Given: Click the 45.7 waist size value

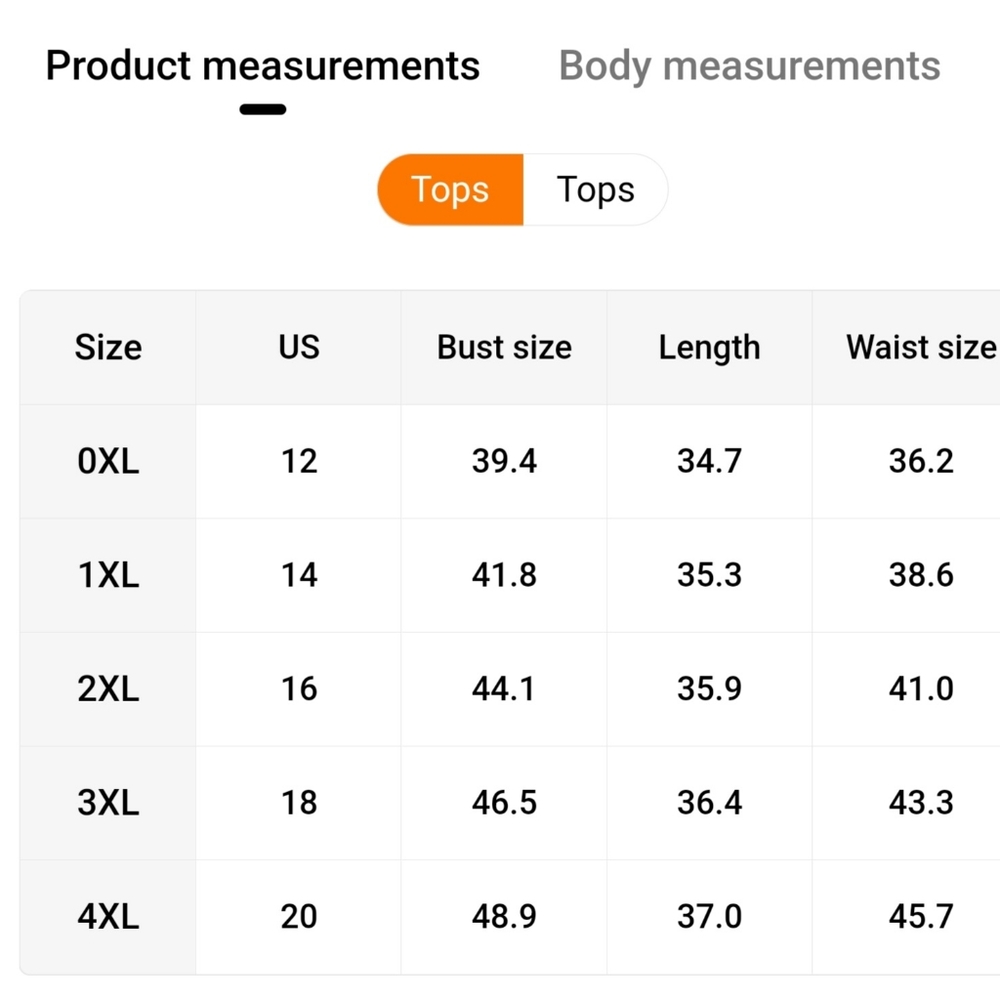Looking at the screenshot, I should click(x=920, y=916).
